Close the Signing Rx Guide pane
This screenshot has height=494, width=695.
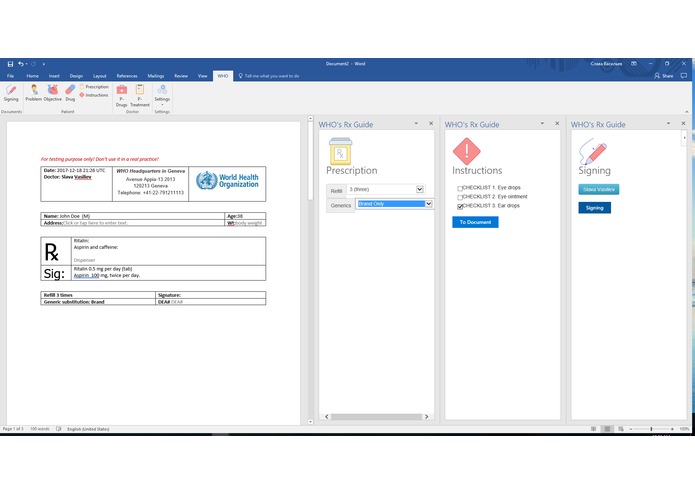pos(683,124)
